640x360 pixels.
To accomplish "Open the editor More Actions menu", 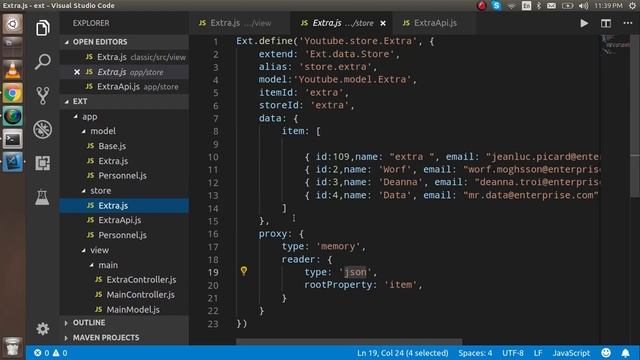I will tap(628, 23).
